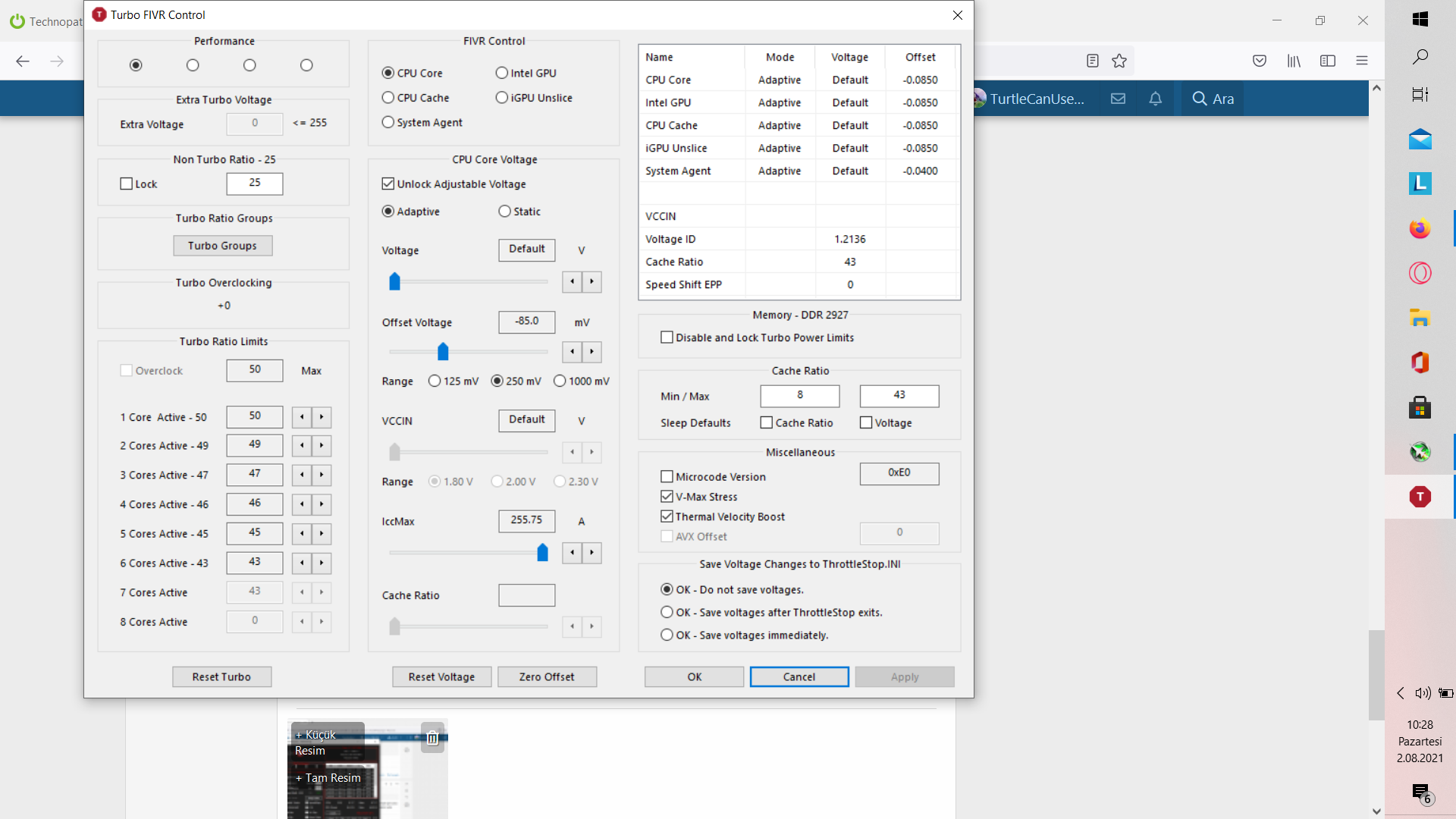Open the forum messages envelope icon
Screen dimensions: 1456x819
(1118, 99)
